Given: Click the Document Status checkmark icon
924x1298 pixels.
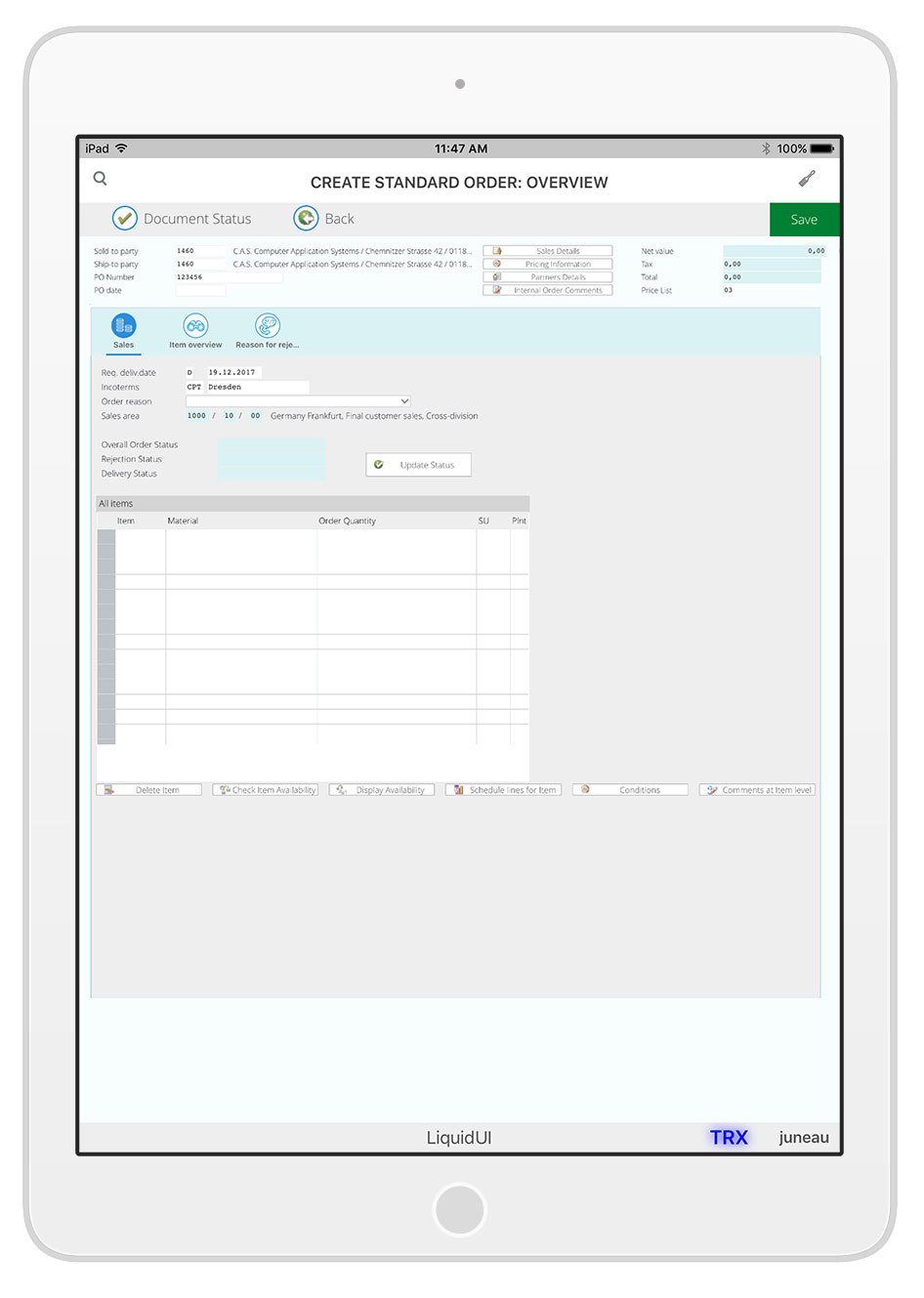Looking at the screenshot, I should tap(124, 219).
